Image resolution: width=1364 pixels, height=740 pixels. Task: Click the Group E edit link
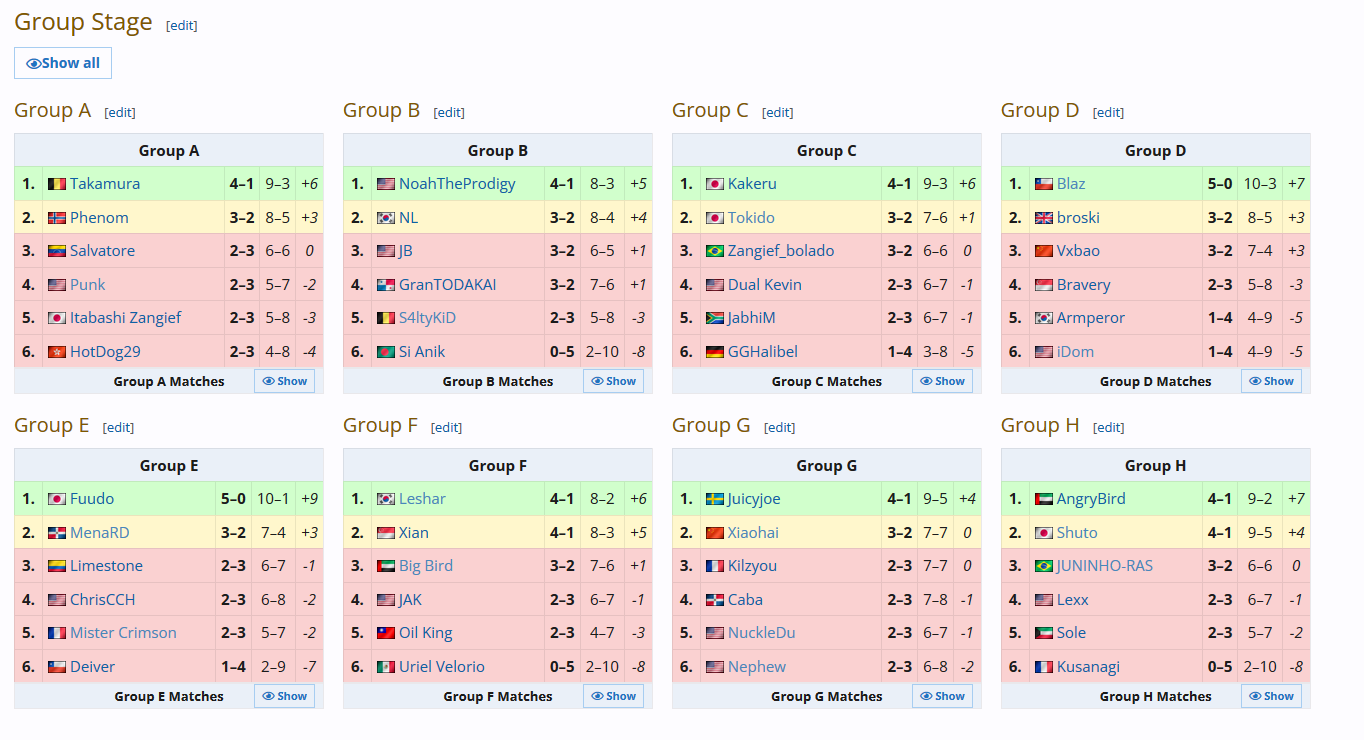(x=118, y=428)
